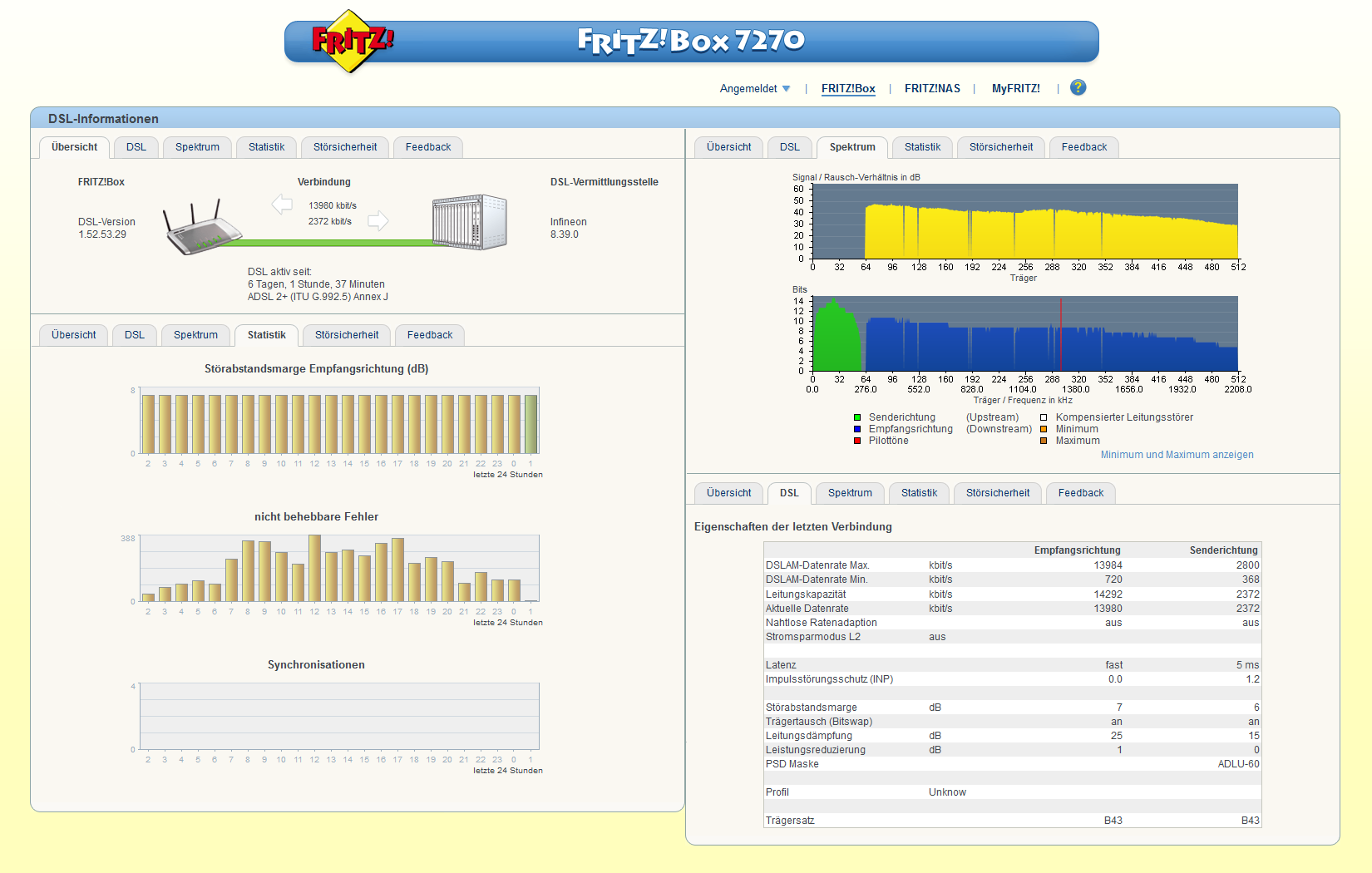
Task: Click blue Empfangsrichtung legend square
Action: pos(857,429)
